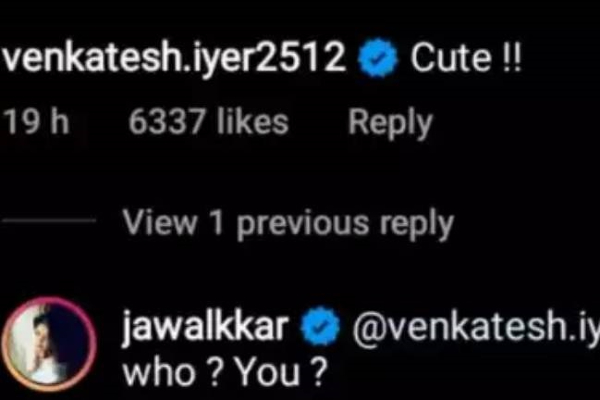Select the "Cute !!" comment text

coord(466,58)
